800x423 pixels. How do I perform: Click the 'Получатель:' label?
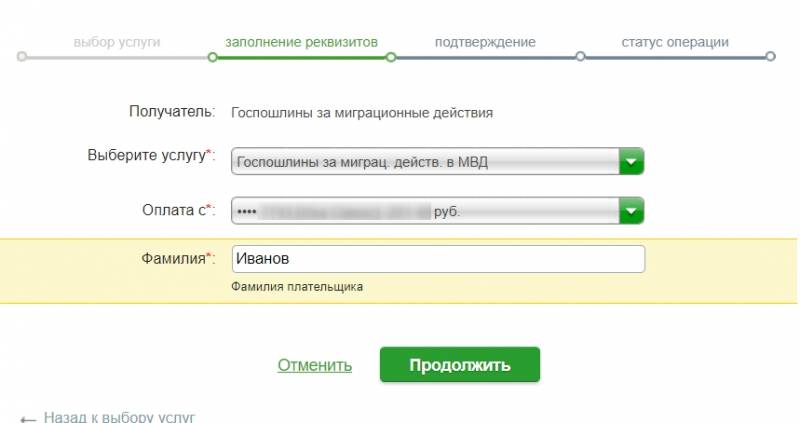tap(172, 111)
